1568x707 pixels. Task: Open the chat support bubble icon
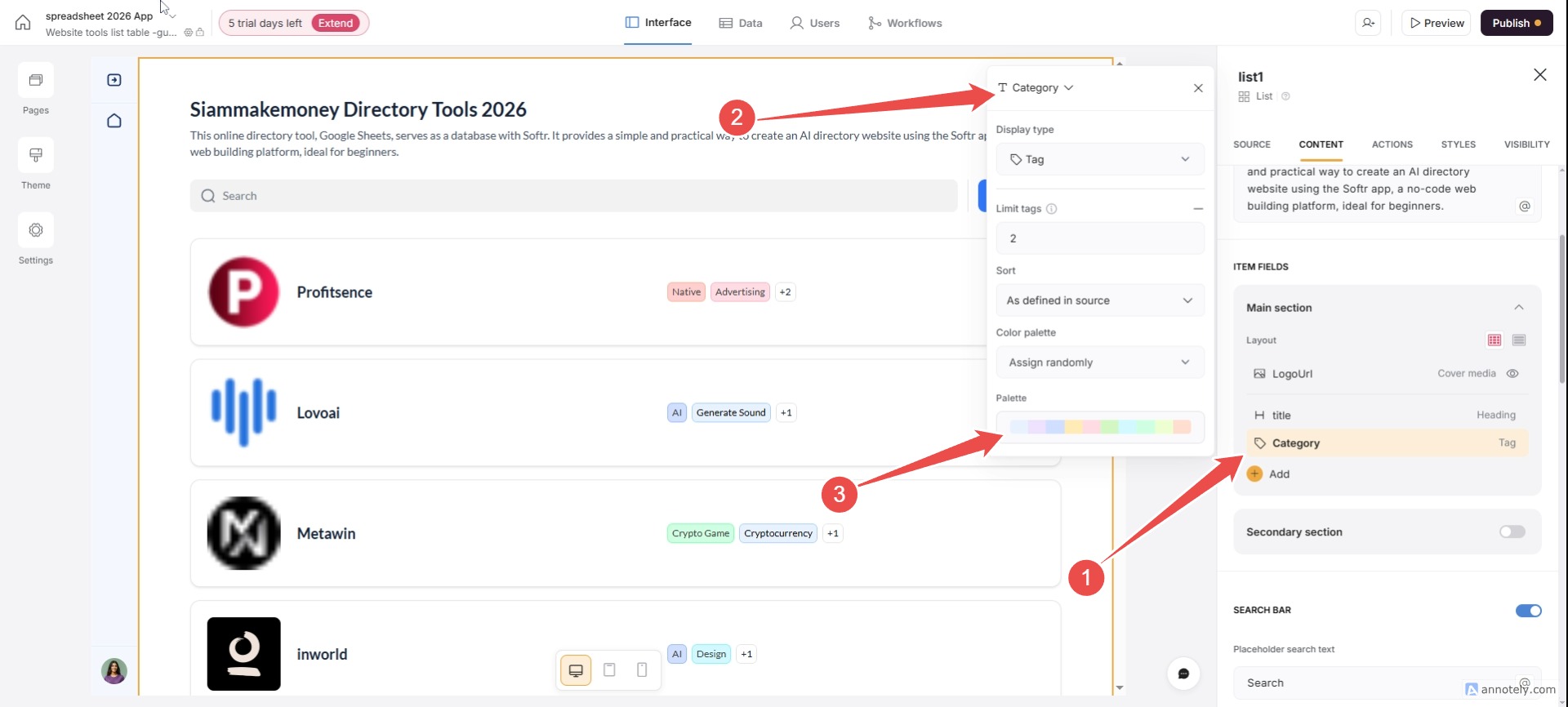[1183, 674]
